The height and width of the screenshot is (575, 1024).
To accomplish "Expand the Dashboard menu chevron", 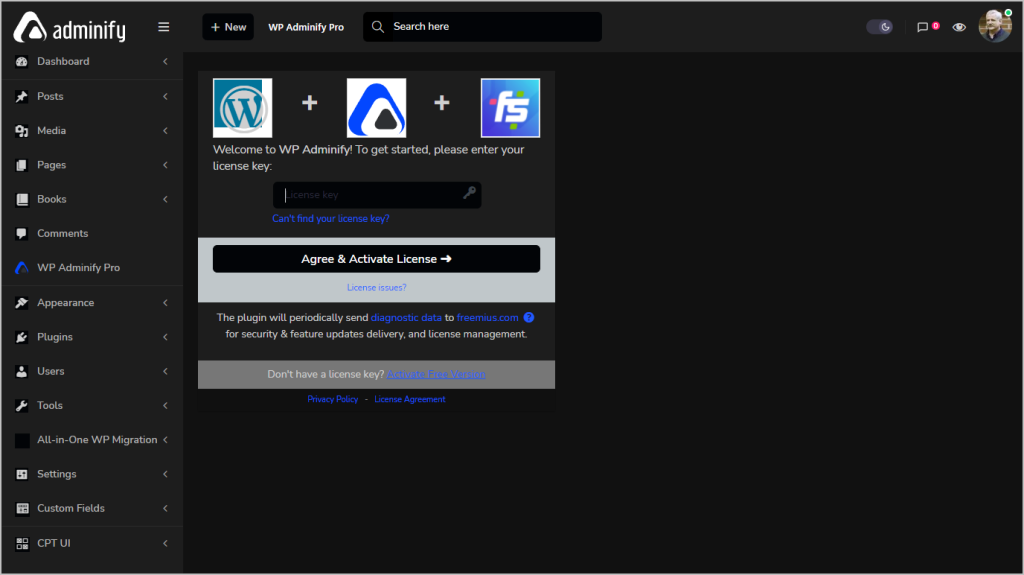I will click(165, 61).
